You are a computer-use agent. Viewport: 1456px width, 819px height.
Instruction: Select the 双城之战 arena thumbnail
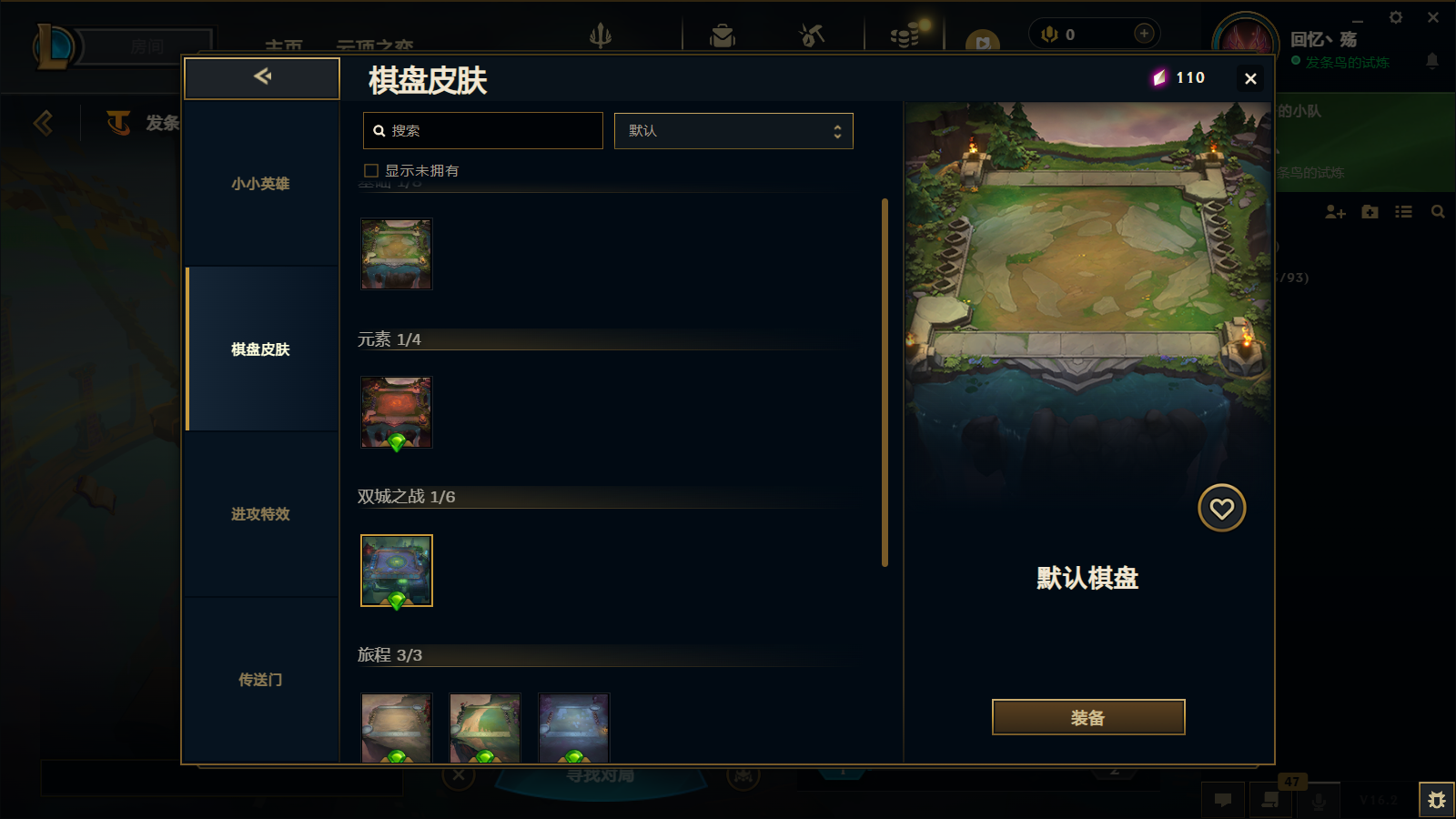[x=397, y=571]
